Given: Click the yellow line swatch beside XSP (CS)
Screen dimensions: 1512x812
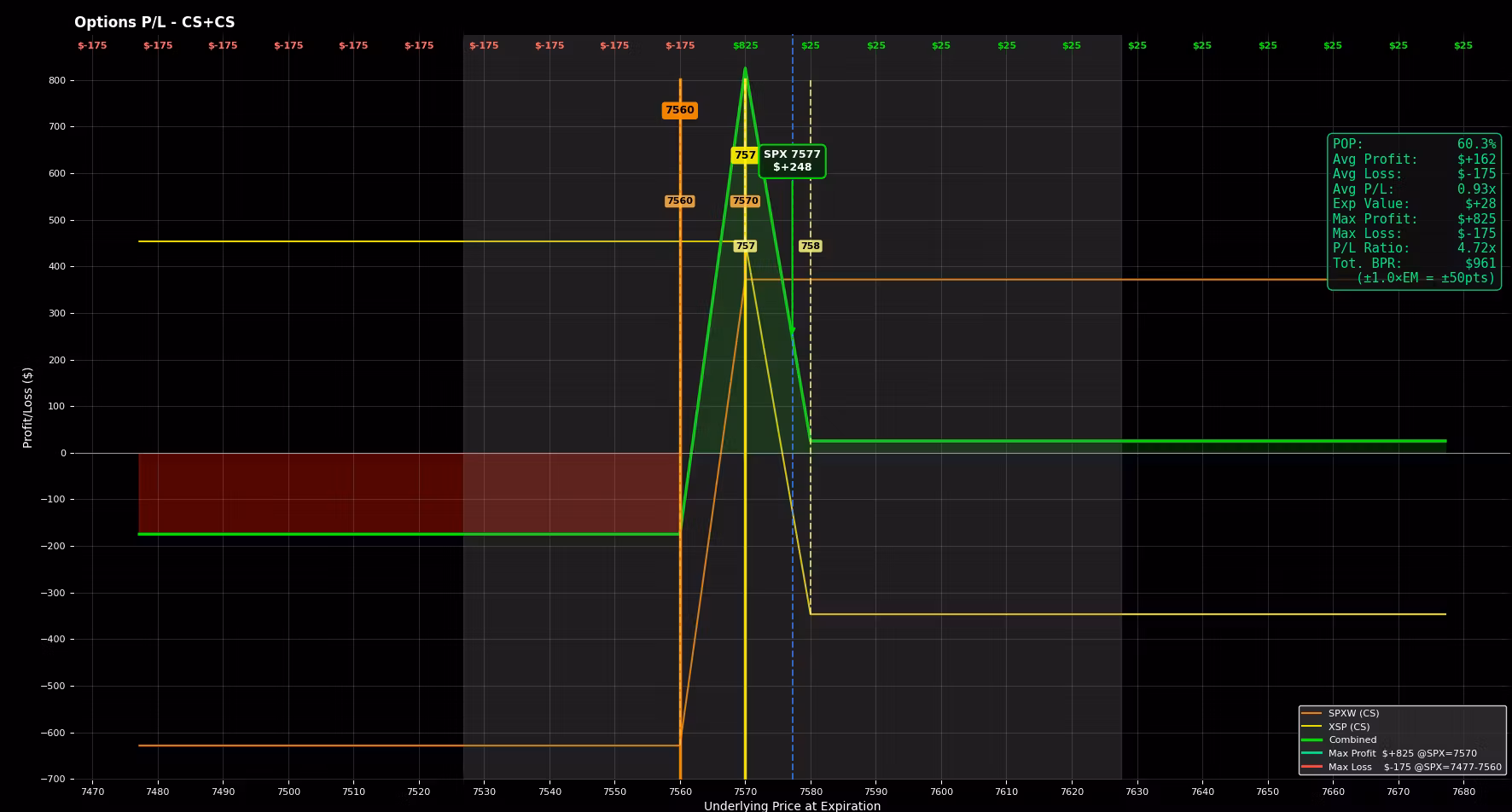Looking at the screenshot, I should (x=1311, y=727).
